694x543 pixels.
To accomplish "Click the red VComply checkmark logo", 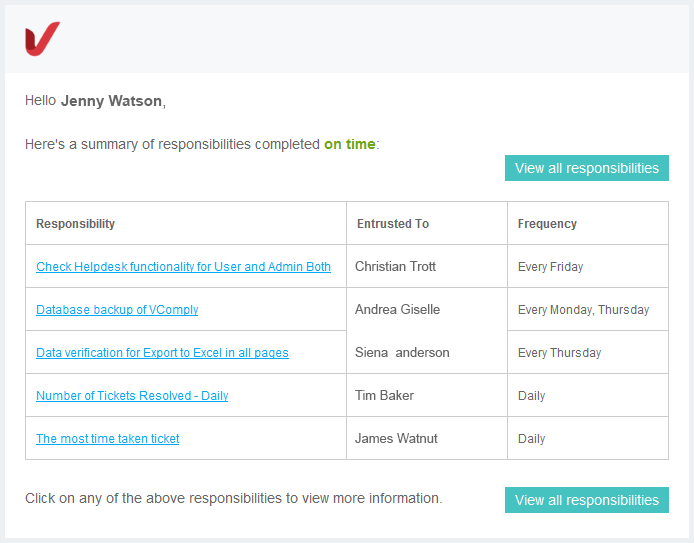I will pyautogui.click(x=42, y=39).
